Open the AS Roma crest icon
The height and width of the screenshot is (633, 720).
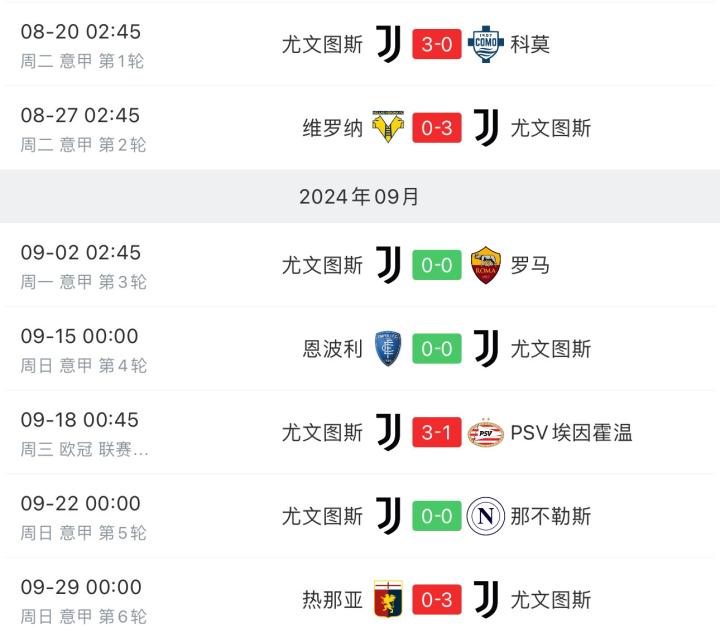[486, 266]
